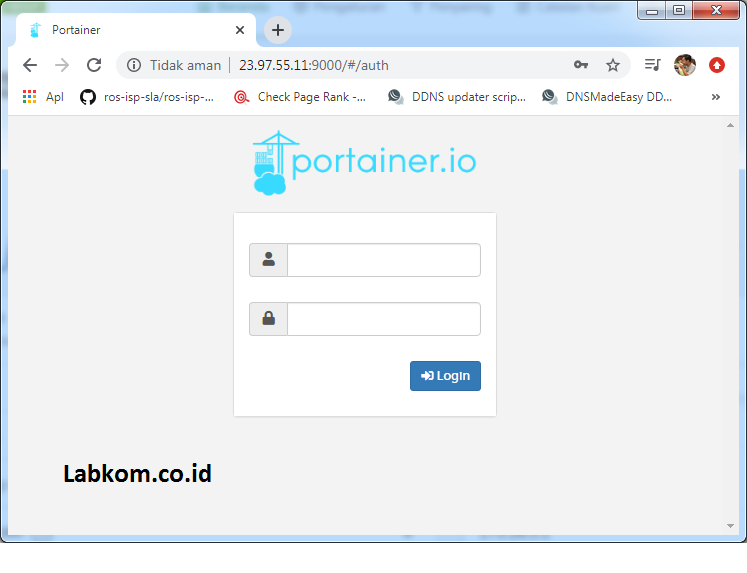Select the Portainer browser tab
This screenshot has width=747, height=573.
pyautogui.click(x=130, y=30)
